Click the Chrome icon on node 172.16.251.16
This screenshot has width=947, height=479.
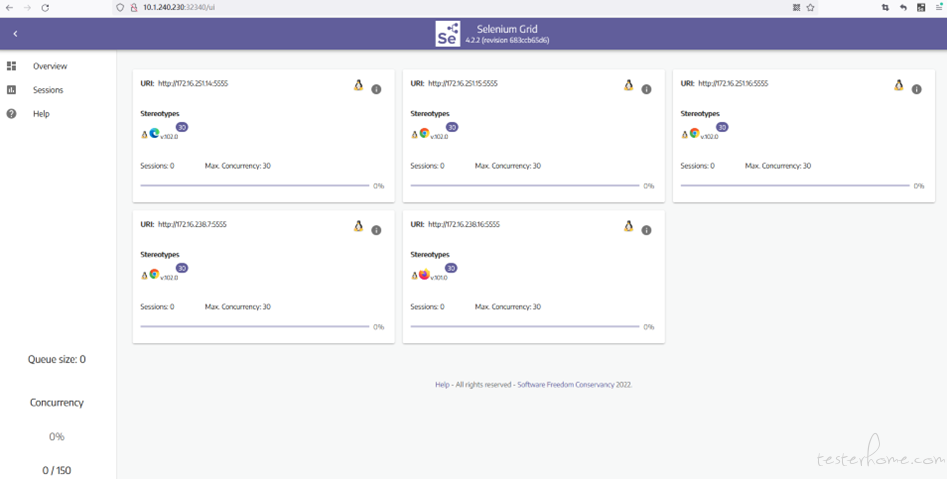click(694, 133)
